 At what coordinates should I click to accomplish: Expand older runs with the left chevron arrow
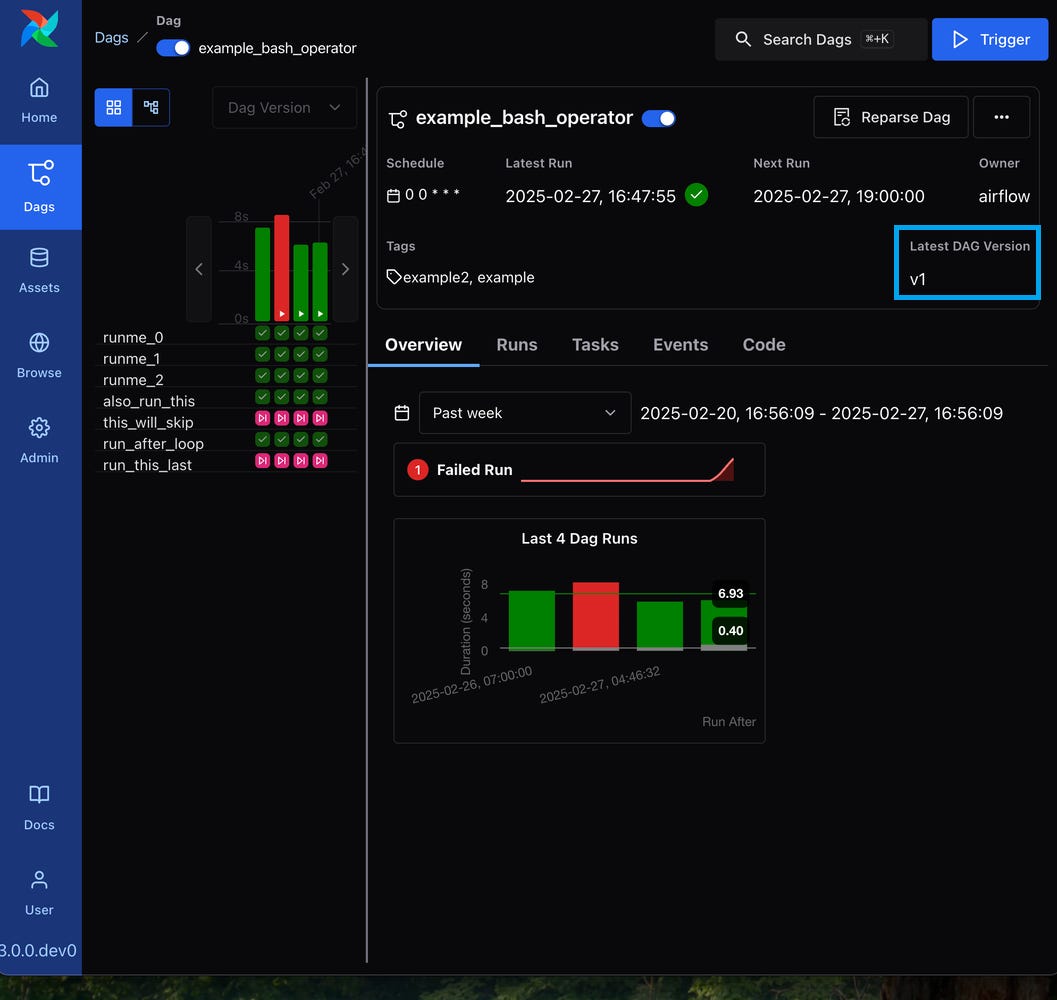click(198, 268)
